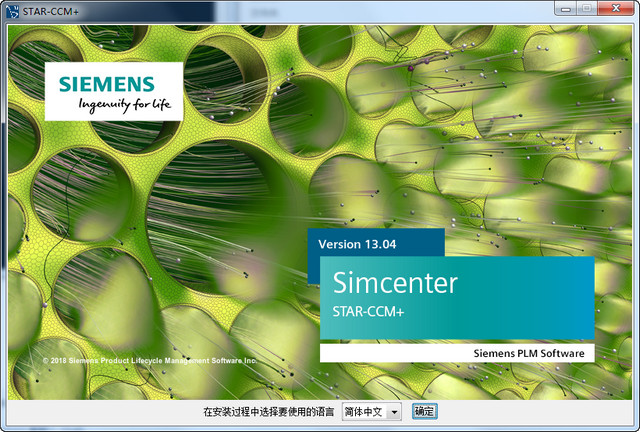Confirm language selection with the 确定 button
This screenshot has height=432, width=640.
point(424,411)
